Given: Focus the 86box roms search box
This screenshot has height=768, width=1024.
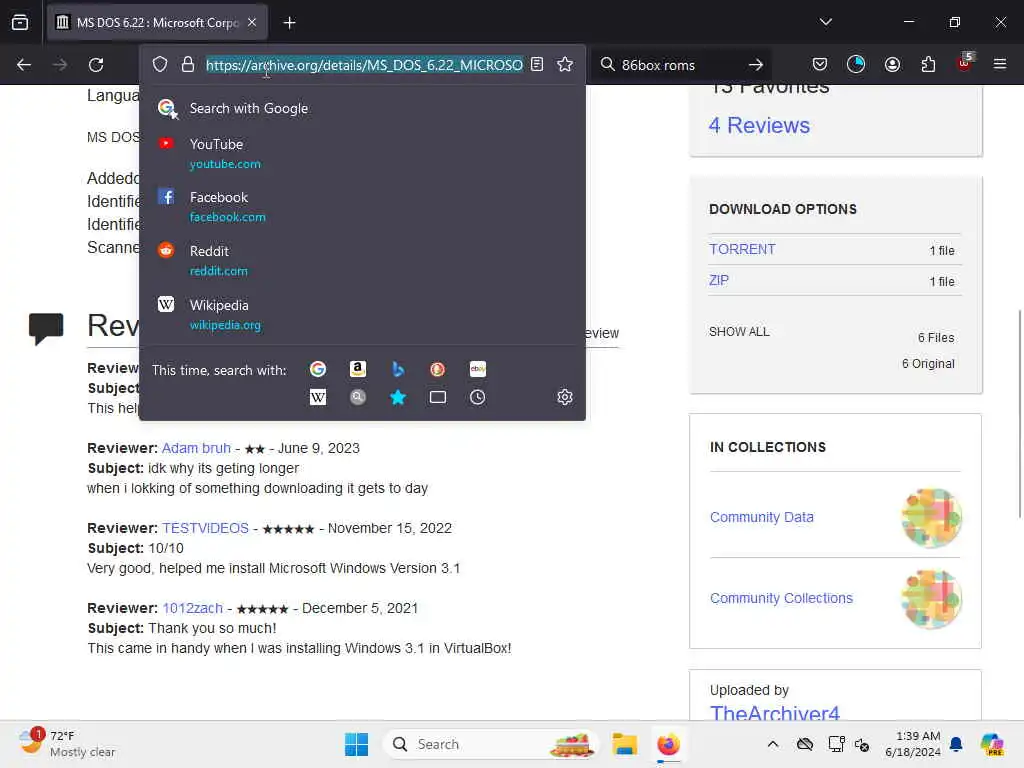Looking at the screenshot, I should [x=679, y=65].
